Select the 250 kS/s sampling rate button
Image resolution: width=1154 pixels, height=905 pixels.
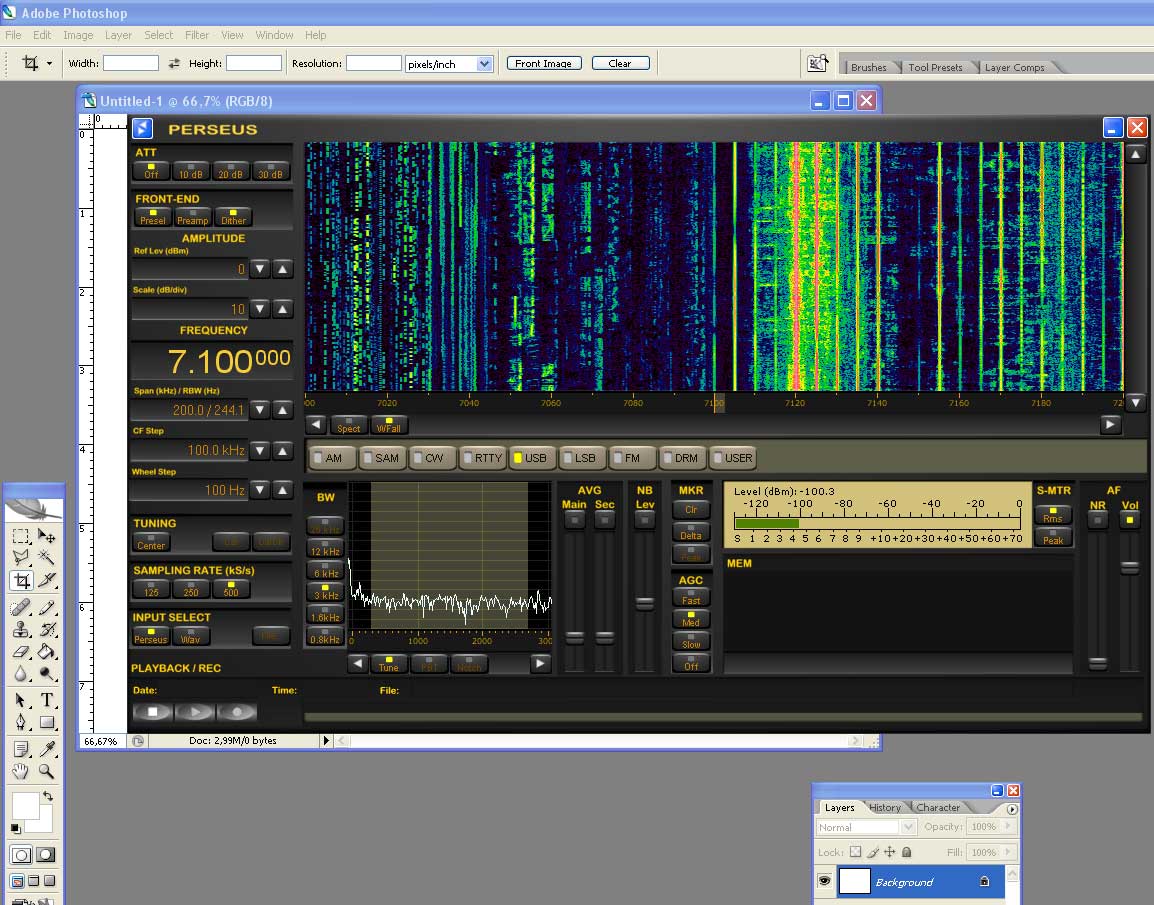tap(191, 589)
